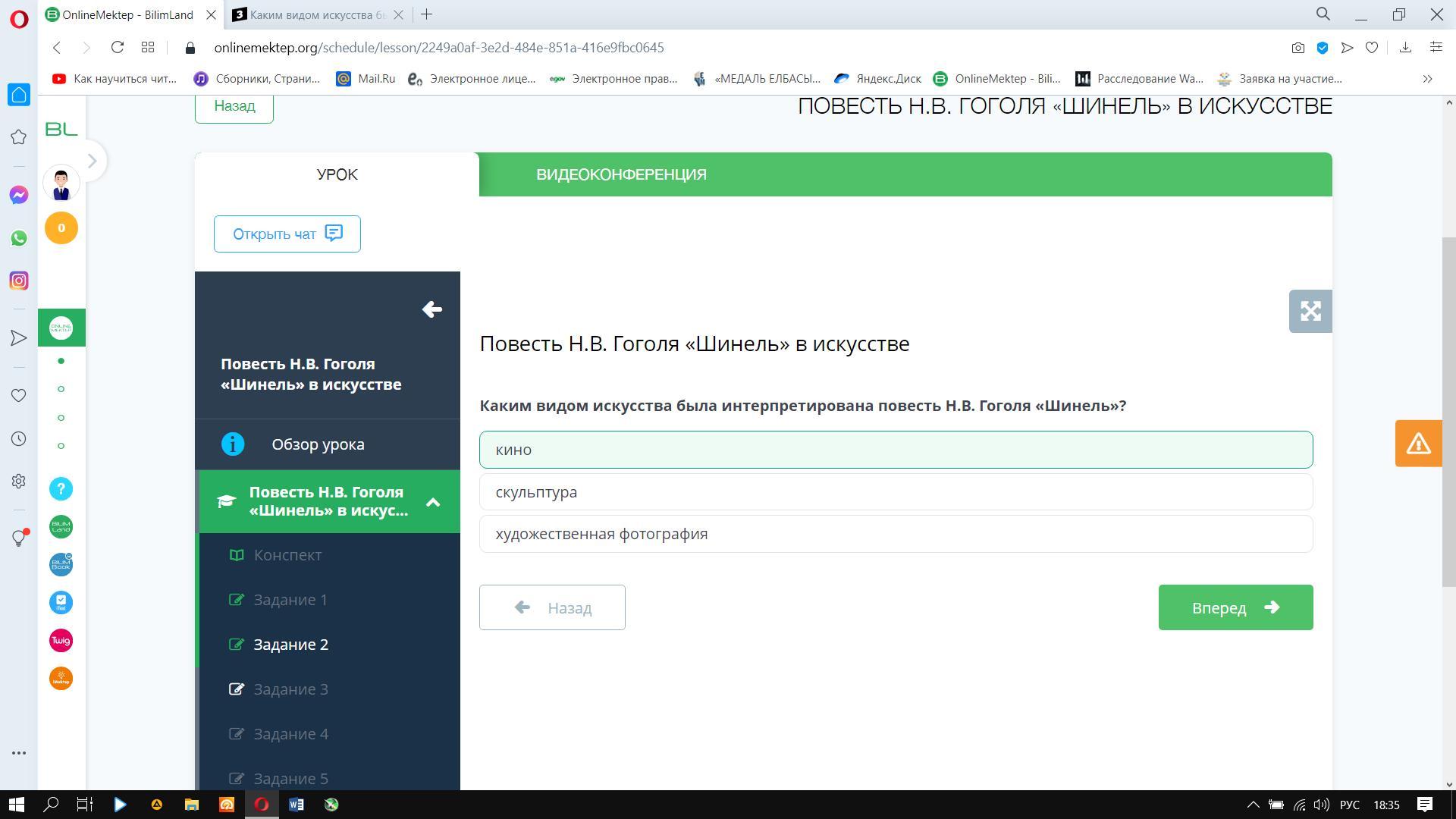The height and width of the screenshot is (819, 1456).
Task: Switch to the ВИДЕОКОНФЕРЕНЦИЯ tab
Action: (621, 174)
